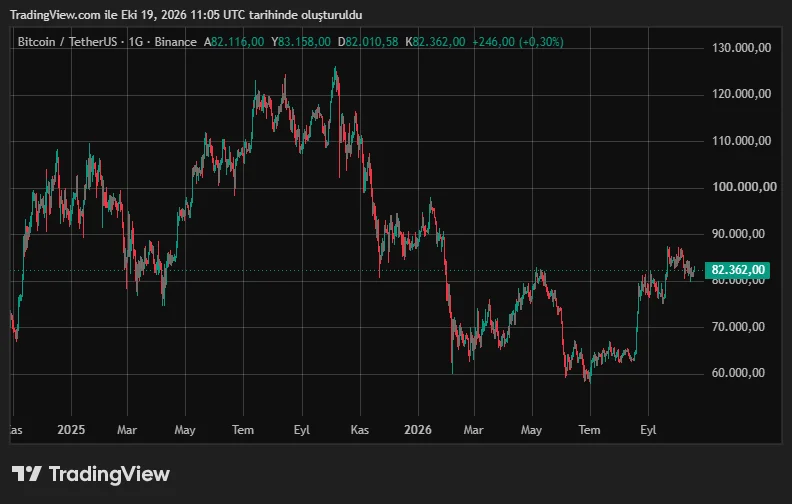792x504 pixels.
Task: Click the 90.000,00 price axis label
Action: tap(738, 234)
